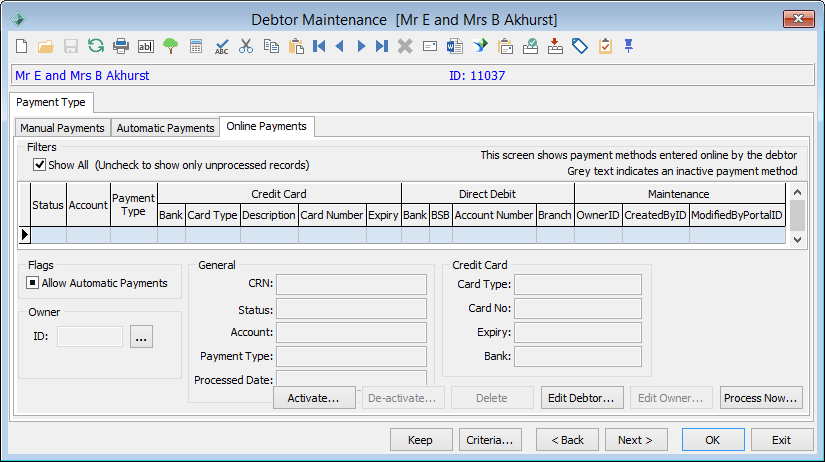The image size is (825, 462).
Task: Switch to Automatic Payments tab
Action: pyautogui.click(x=165, y=128)
